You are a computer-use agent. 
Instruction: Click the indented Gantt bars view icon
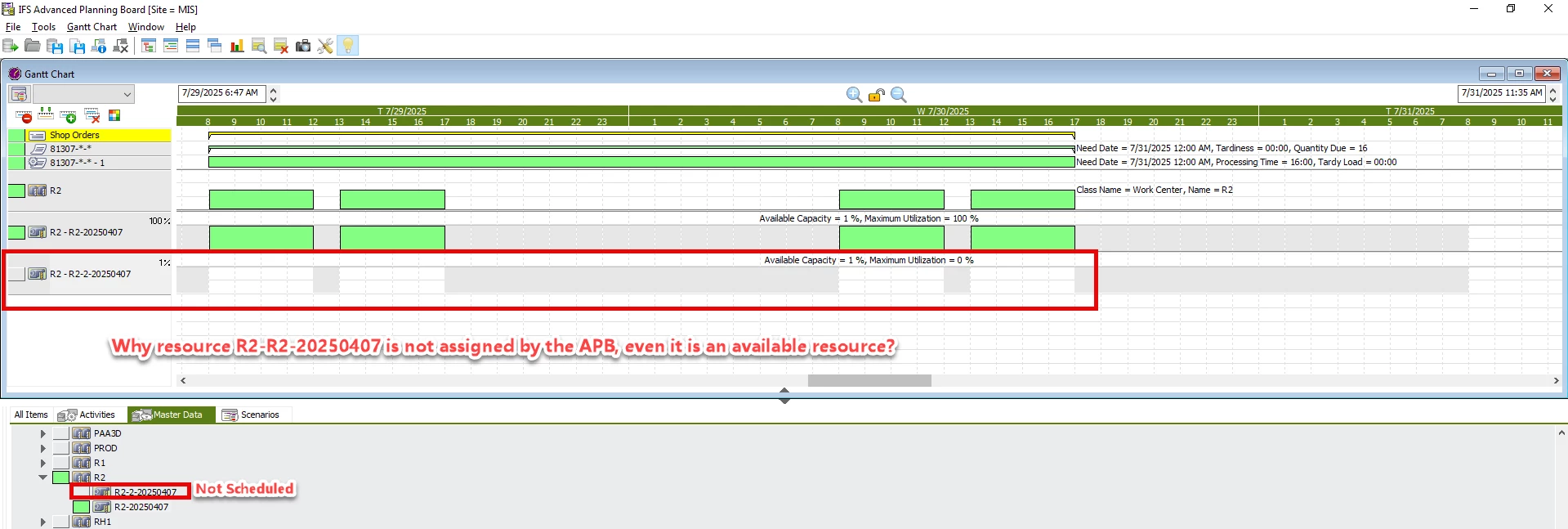coord(171,46)
